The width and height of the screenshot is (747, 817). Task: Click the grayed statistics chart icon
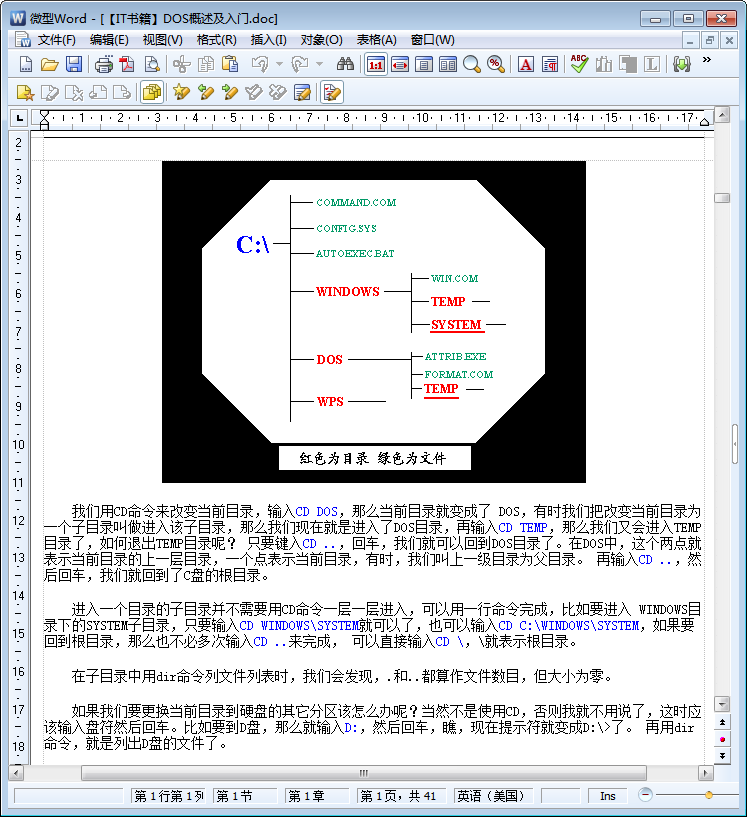[604, 64]
